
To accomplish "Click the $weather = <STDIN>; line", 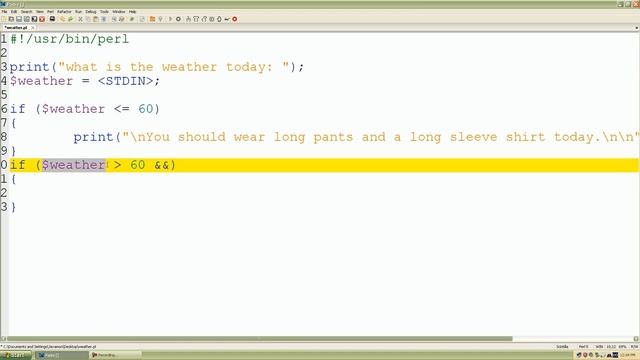I will [85, 81].
